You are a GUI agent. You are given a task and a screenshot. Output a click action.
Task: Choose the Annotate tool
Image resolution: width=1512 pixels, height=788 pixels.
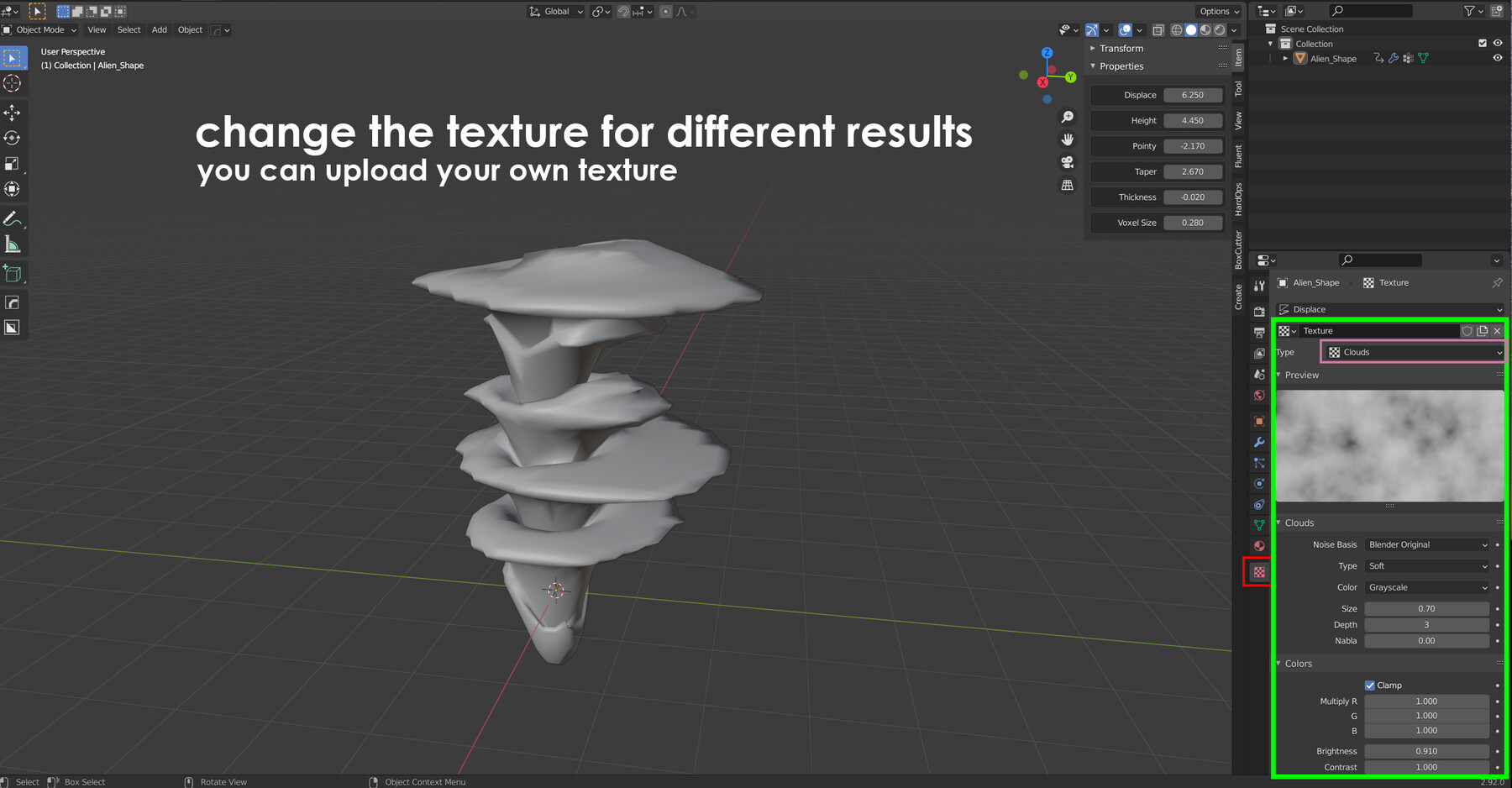click(x=12, y=219)
